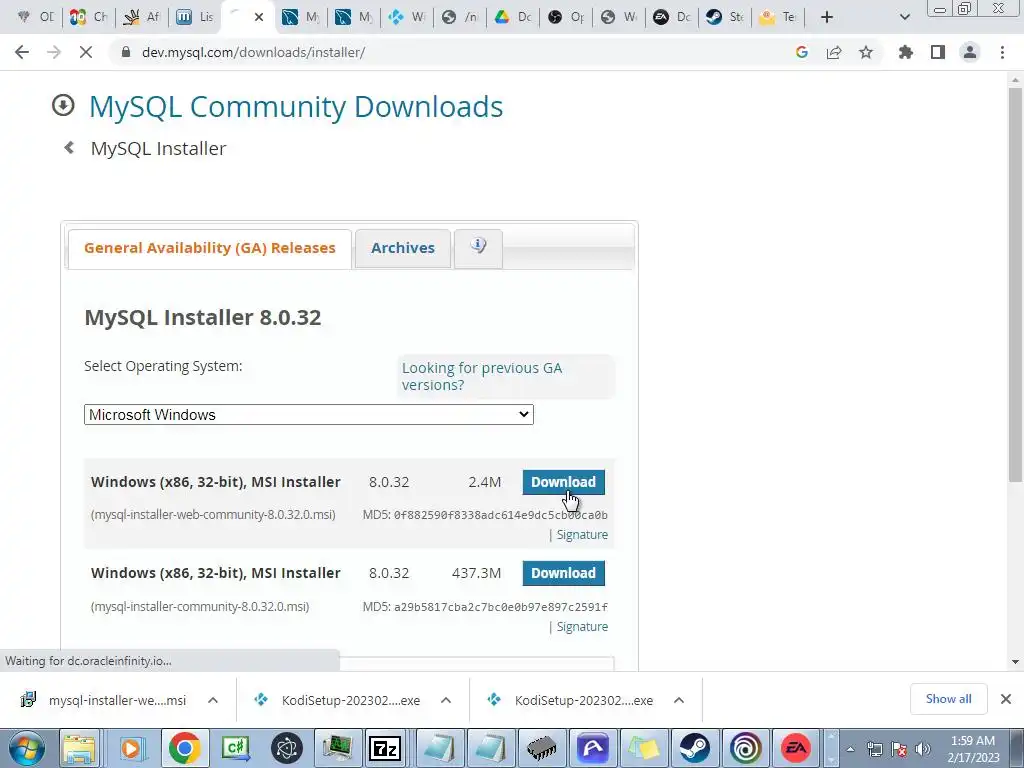1024x768 pixels.
Task: Switch to the EA tab
Action: click(672, 17)
